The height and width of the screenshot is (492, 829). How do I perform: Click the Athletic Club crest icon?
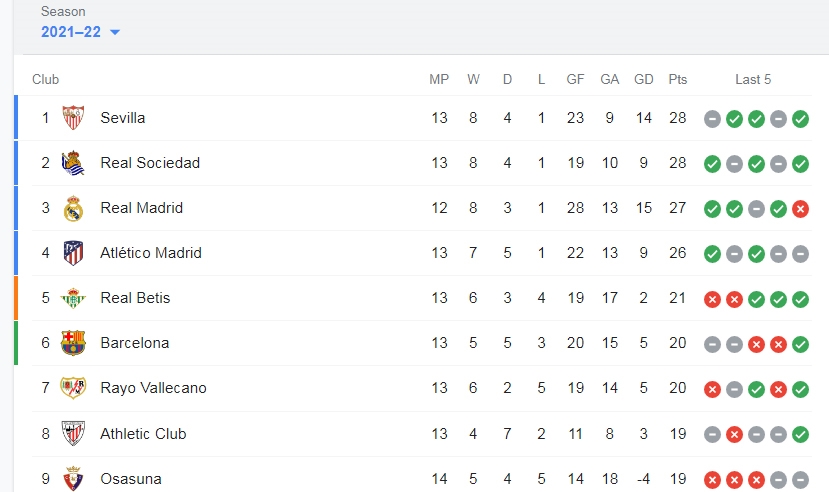point(73,433)
